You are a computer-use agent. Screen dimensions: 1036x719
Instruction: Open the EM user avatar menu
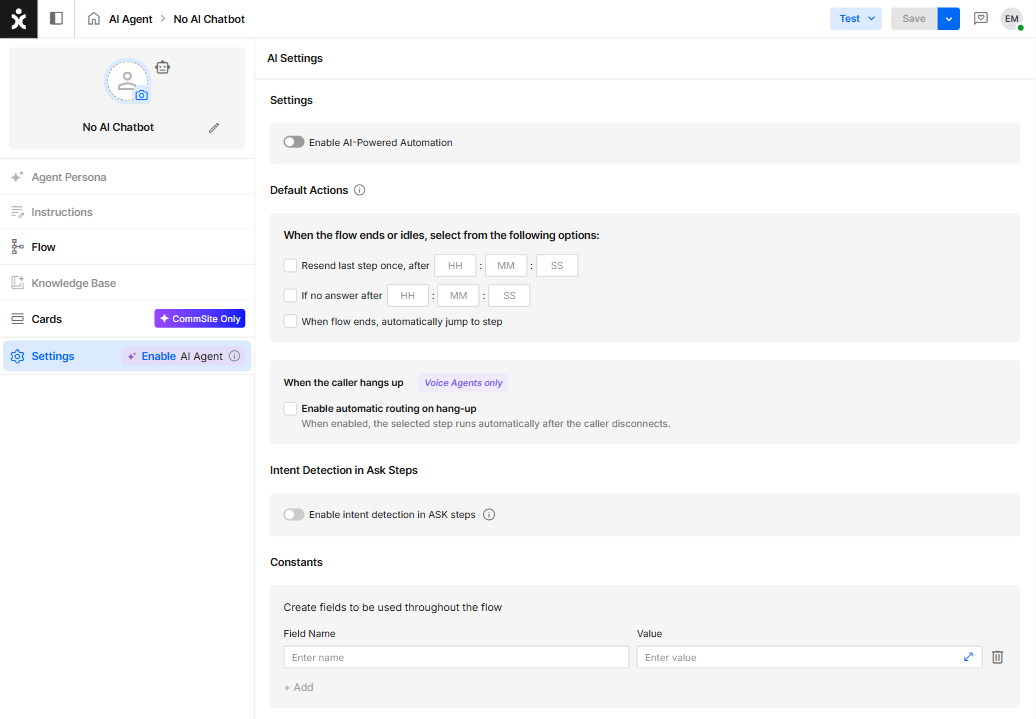click(1012, 19)
